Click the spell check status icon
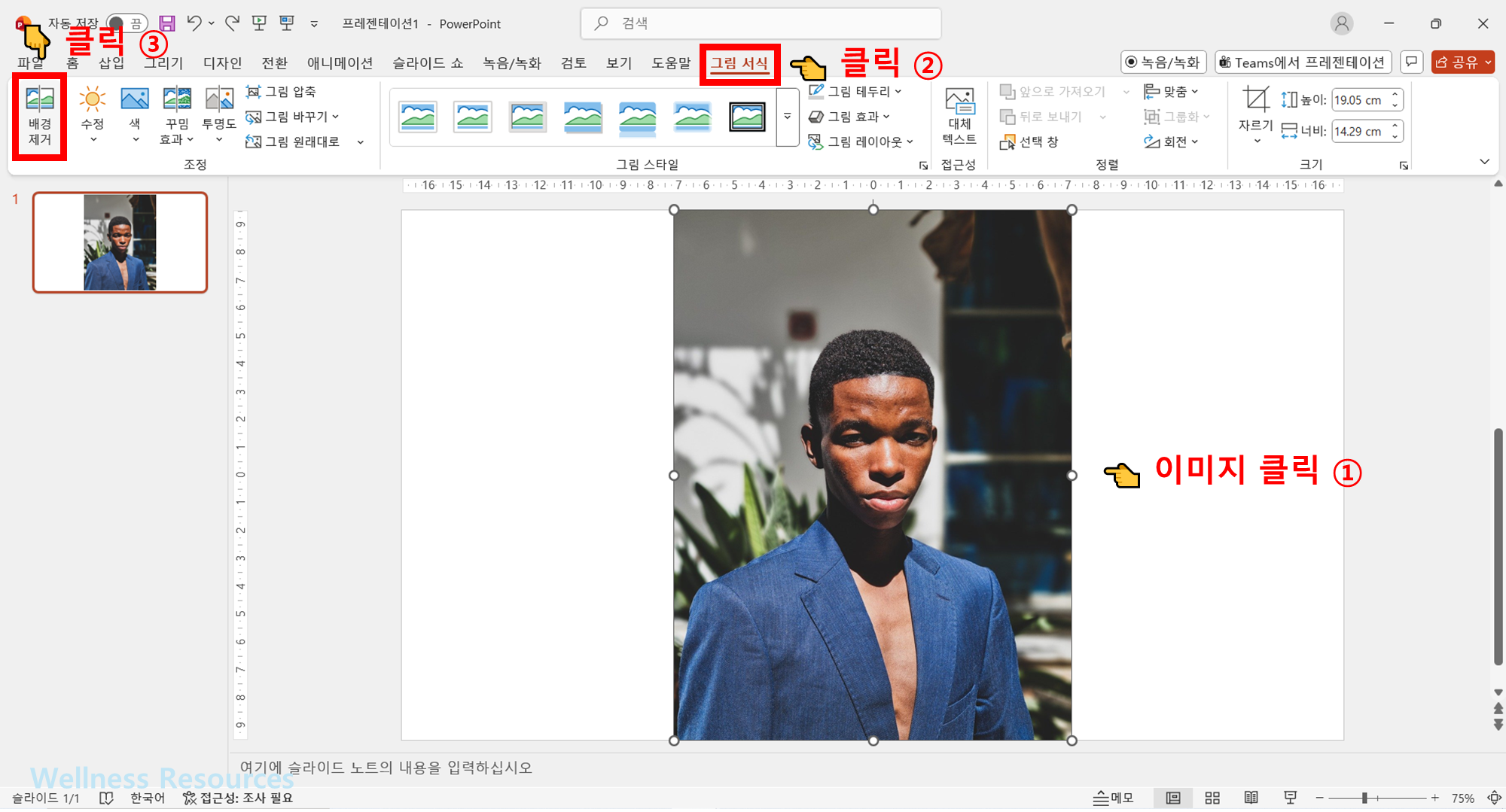This screenshot has height=812, width=1506. click(106, 798)
